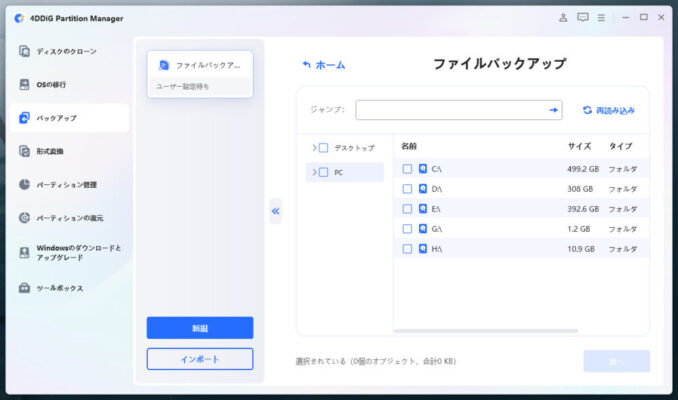Click the C:\ row name text
The image size is (678, 400).
pos(436,169)
